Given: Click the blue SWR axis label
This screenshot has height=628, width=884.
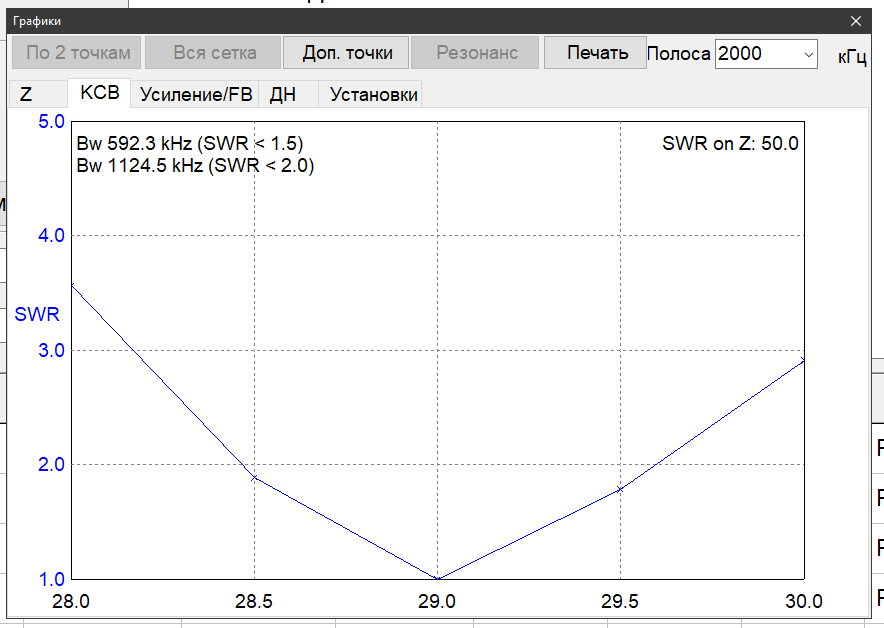Looking at the screenshot, I should pyautogui.click(x=37, y=314).
